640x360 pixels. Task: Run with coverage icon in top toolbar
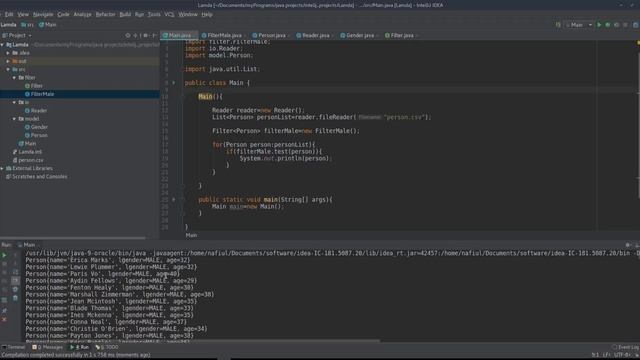(x=616, y=25)
